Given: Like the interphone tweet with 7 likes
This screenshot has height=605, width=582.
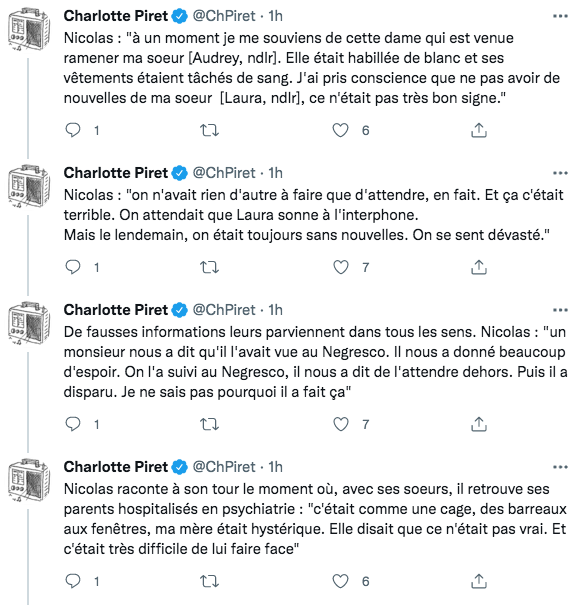Looking at the screenshot, I should 340,267.
